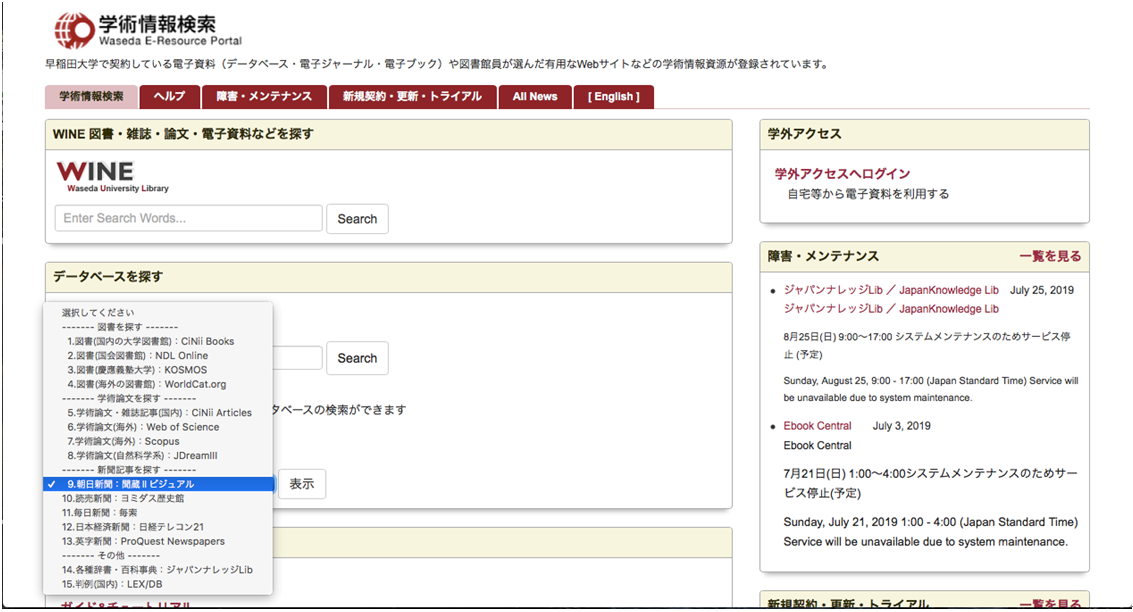Select 14.各種辞書・百科事典 ジャパンナレッジLib option
This screenshot has height=612, width=1133.
(x=158, y=570)
